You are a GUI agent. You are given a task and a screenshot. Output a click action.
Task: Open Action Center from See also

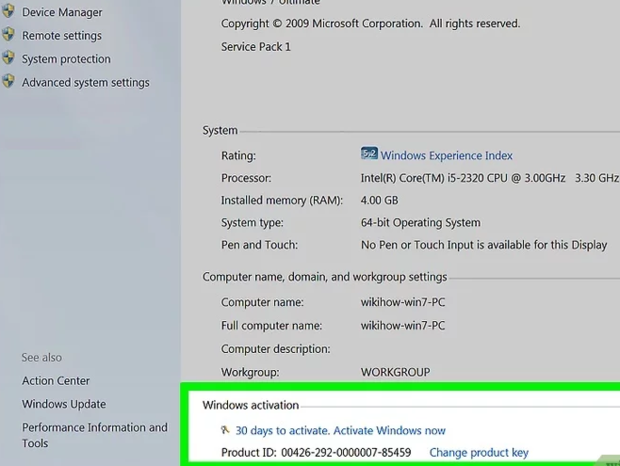click(56, 381)
